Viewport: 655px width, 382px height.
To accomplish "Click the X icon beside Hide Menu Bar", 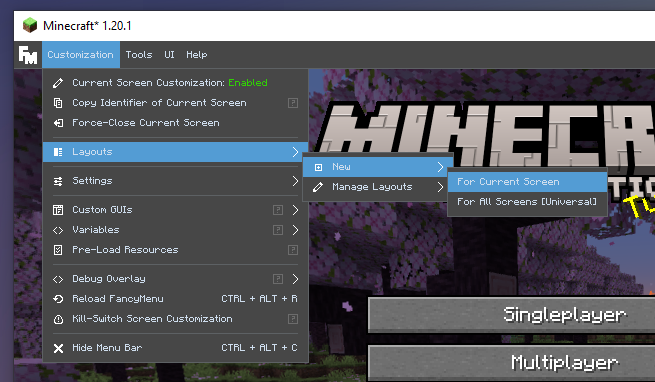I will (x=58, y=348).
